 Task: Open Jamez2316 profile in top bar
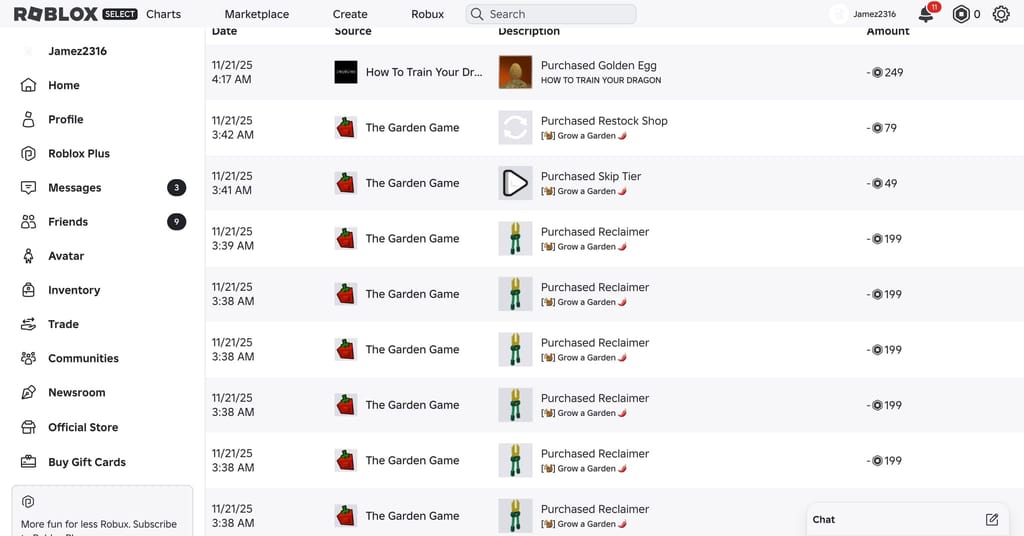pos(863,14)
